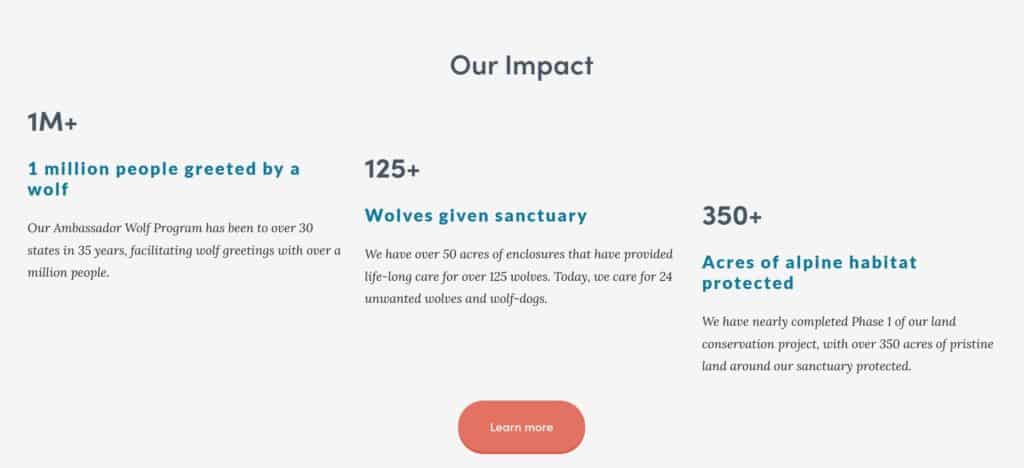Click 'unwanted wolves and wolf-dogs' text line
Image resolution: width=1024 pixels, height=468 pixels.
[x=456, y=300]
